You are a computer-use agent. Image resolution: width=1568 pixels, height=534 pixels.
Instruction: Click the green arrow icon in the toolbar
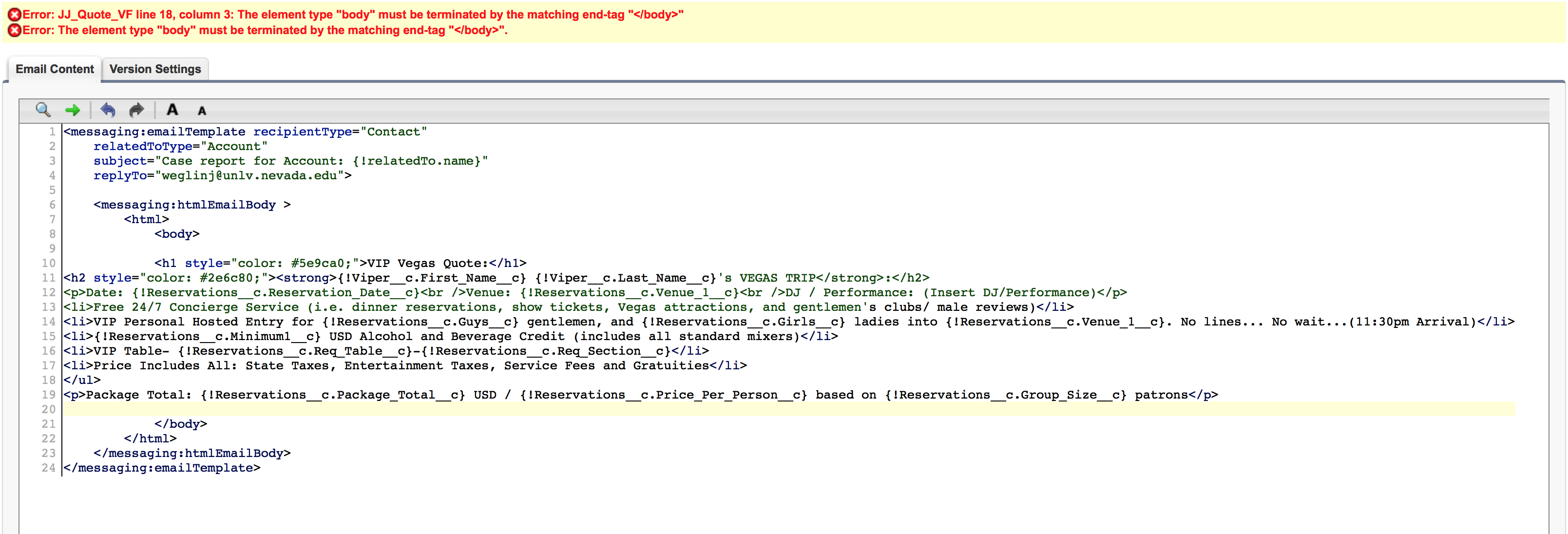tap(73, 110)
